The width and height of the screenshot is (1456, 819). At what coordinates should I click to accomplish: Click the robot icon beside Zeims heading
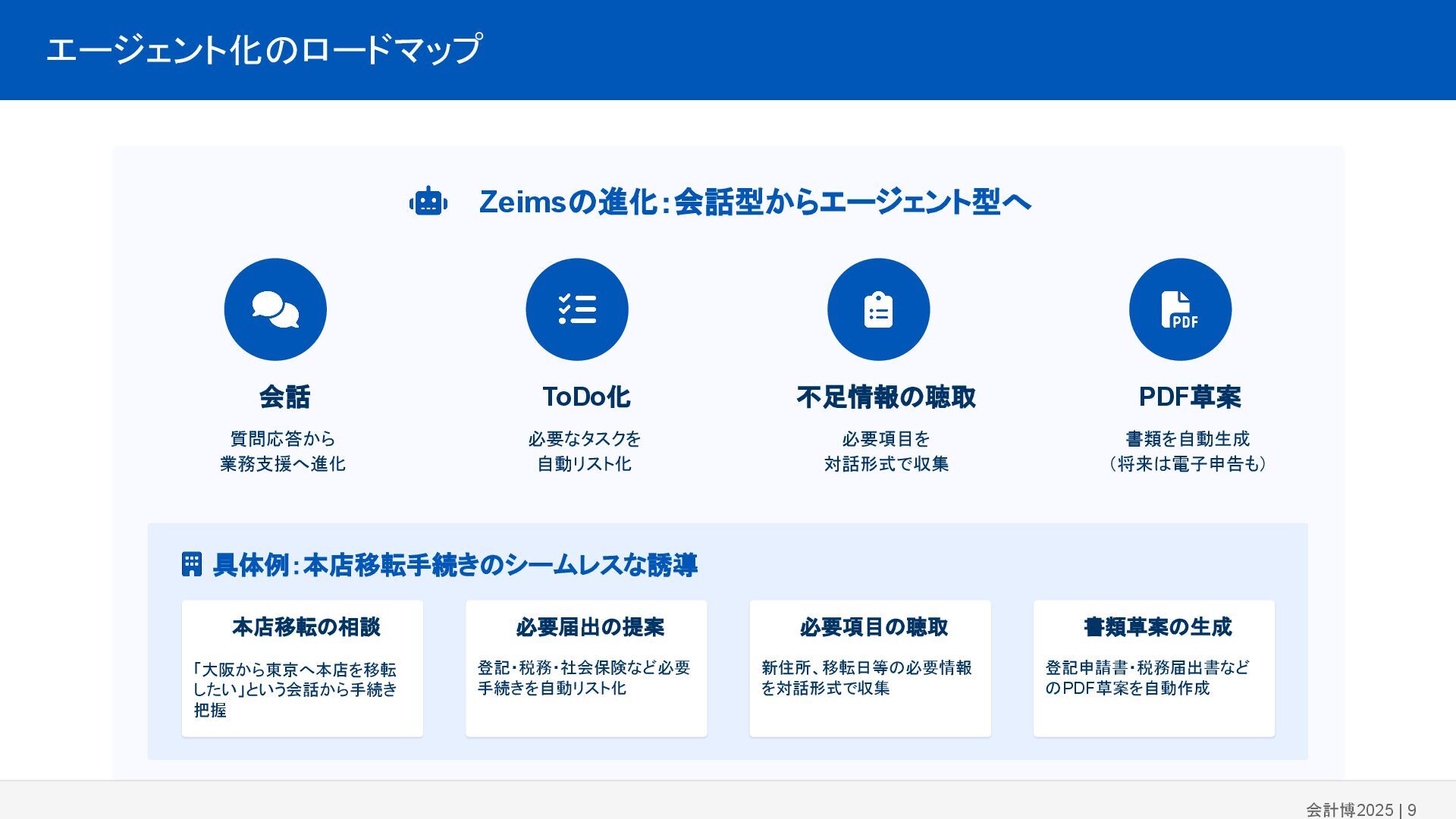pos(428,202)
